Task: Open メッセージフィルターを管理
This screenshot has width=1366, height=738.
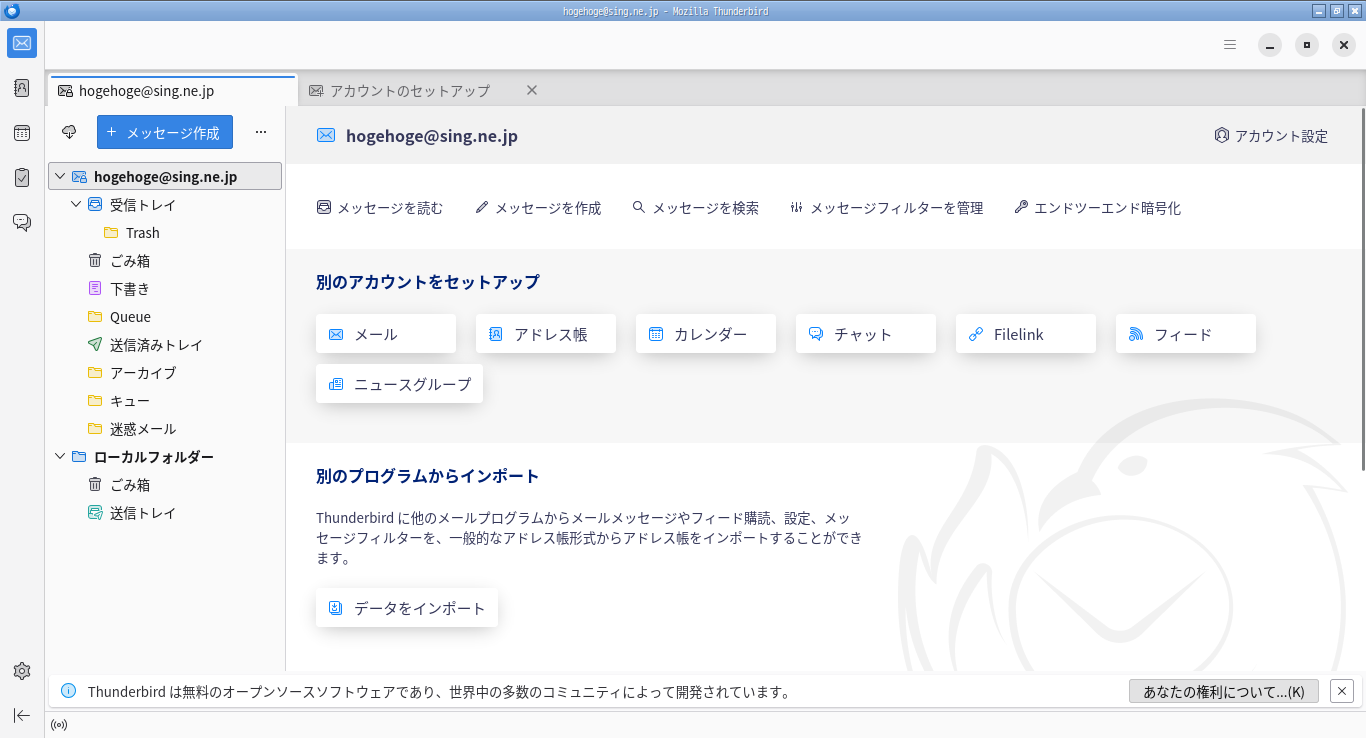Action: (x=886, y=208)
